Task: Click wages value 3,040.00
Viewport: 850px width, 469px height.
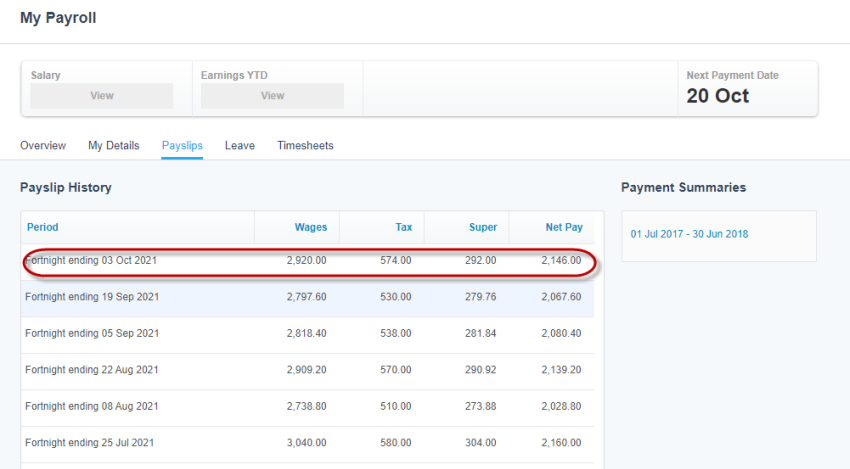Action: 306,443
